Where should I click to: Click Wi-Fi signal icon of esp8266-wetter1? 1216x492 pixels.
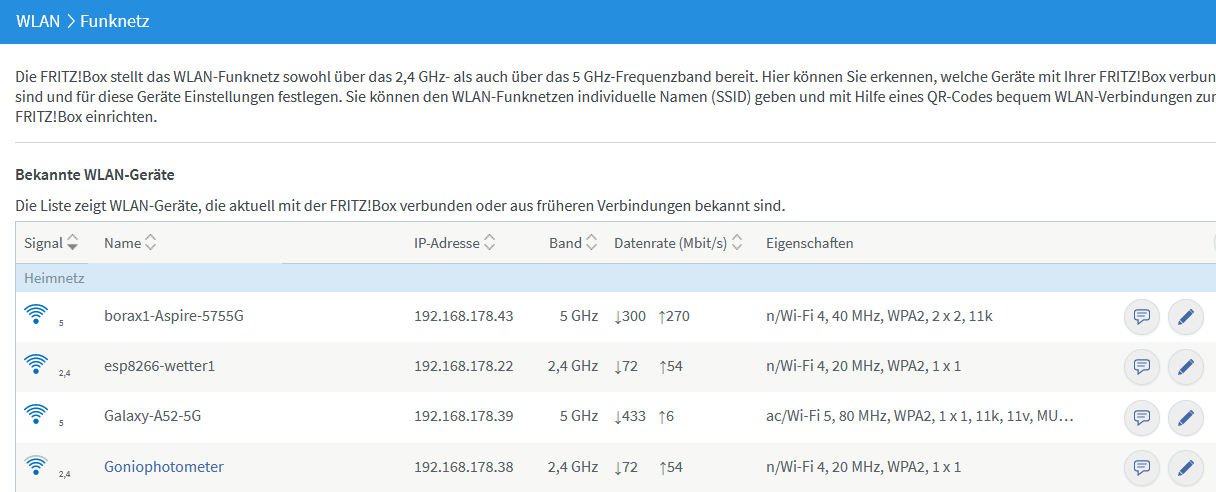click(x=36, y=365)
